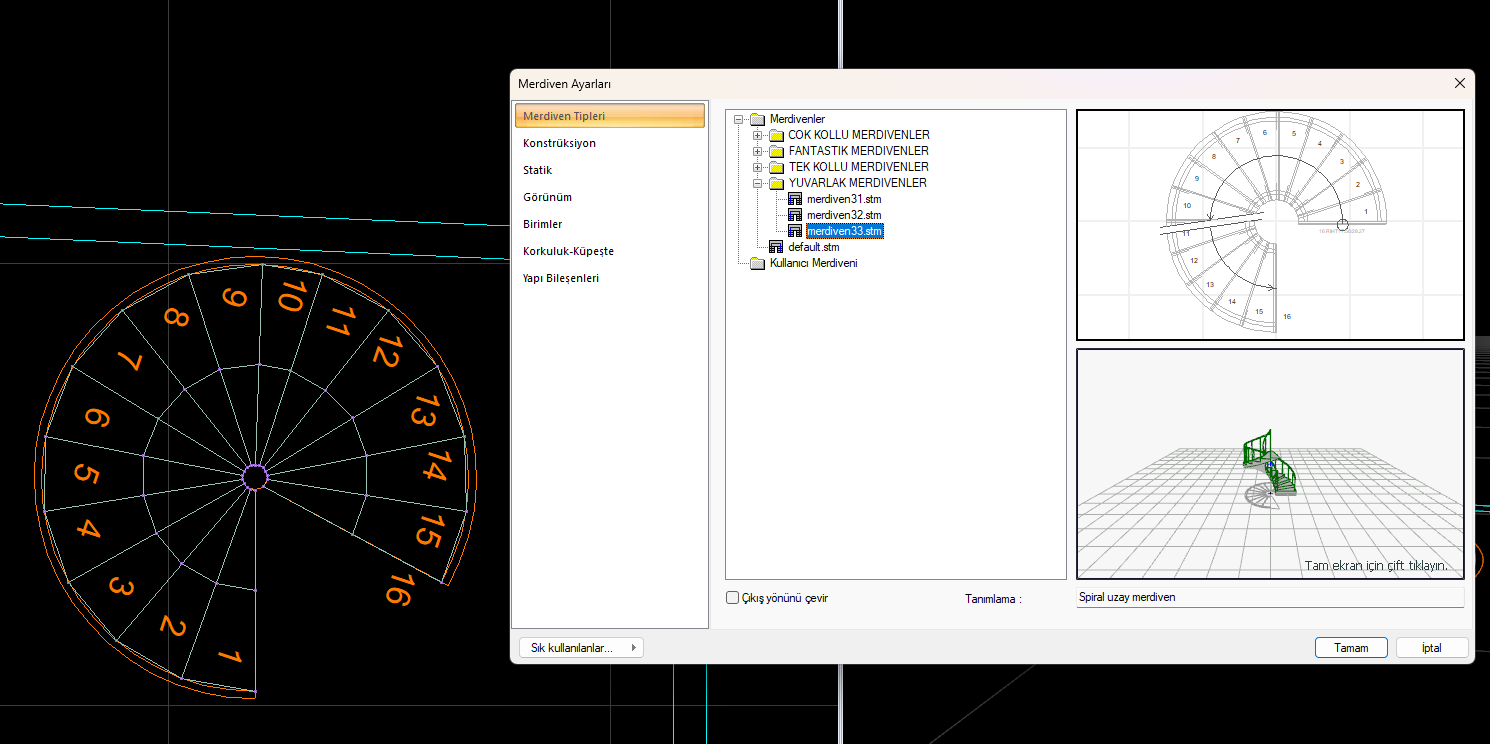Click the merdiven33.stm file icon
1490x744 pixels.
coord(795,231)
